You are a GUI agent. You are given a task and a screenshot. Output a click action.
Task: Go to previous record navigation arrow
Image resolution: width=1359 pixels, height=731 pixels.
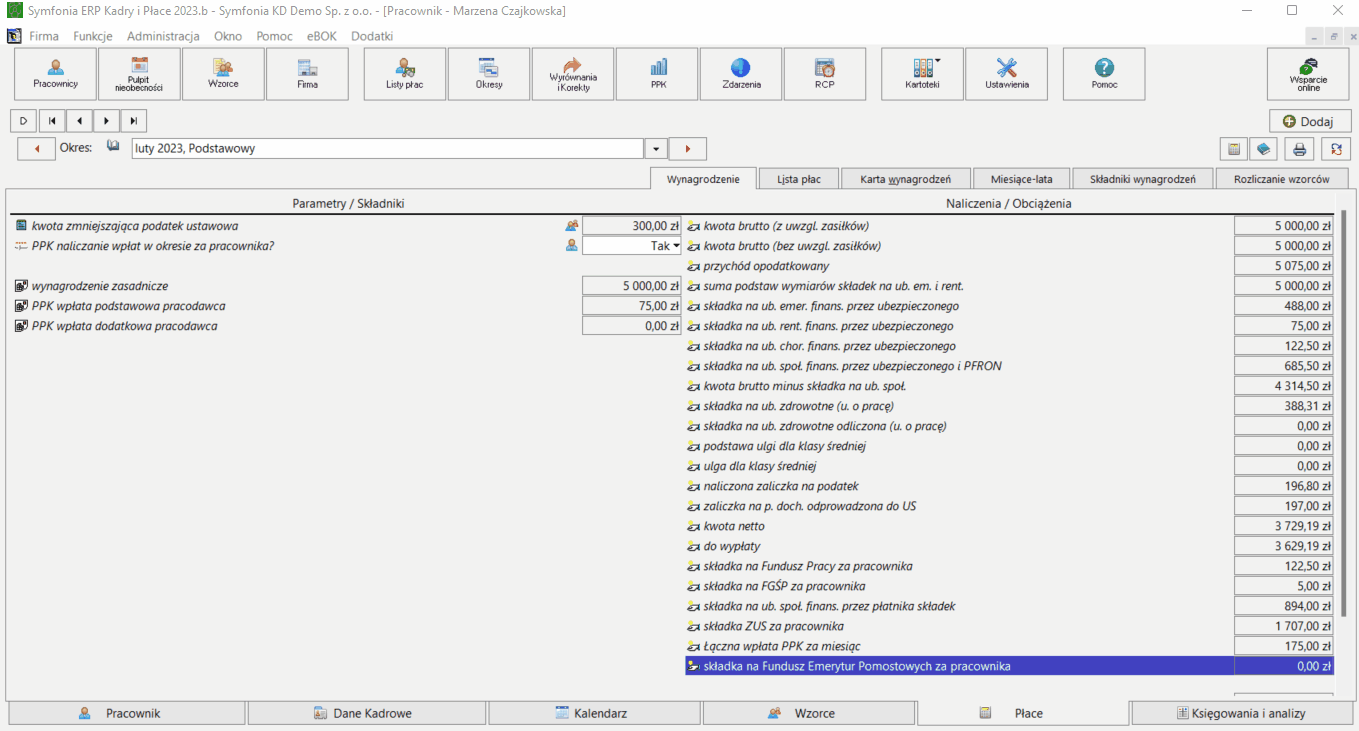point(79,121)
